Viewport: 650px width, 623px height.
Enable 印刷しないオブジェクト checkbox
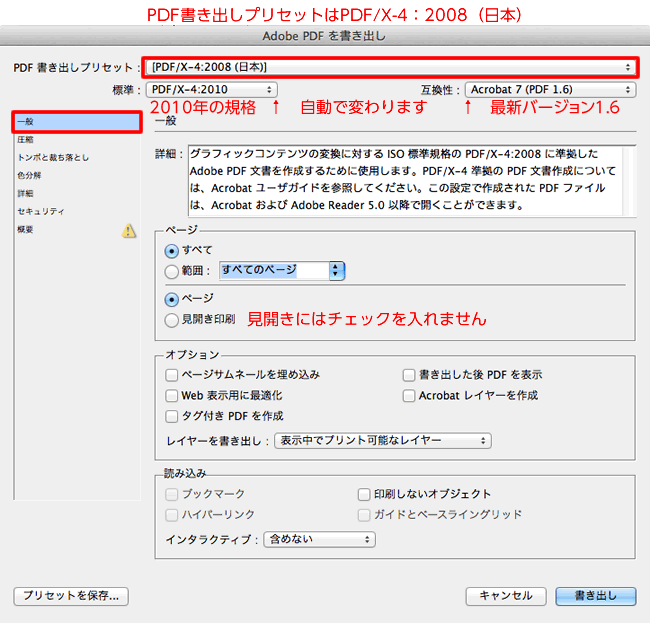coord(364,494)
